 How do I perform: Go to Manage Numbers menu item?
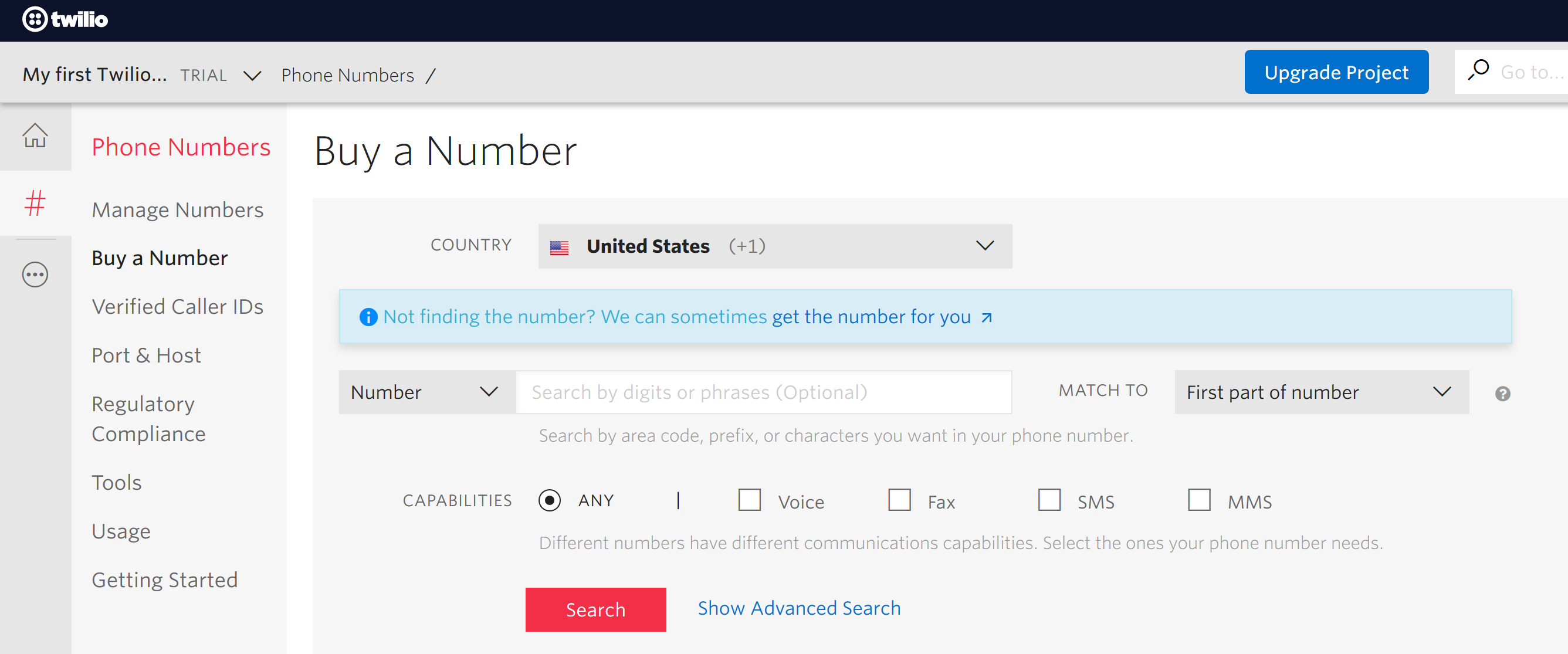[177, 209]
